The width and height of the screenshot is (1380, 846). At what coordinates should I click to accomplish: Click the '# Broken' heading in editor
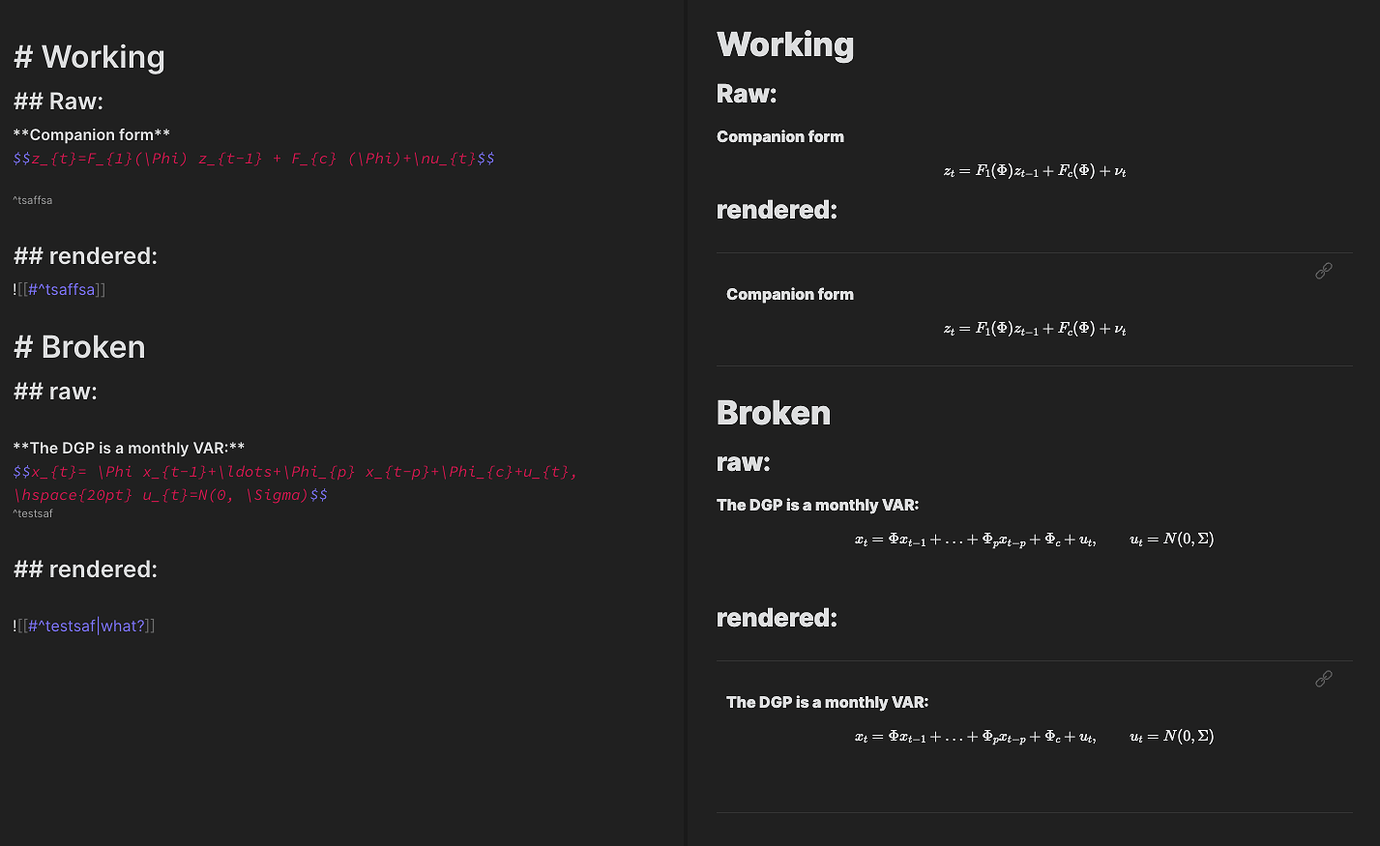click(80, 347)
